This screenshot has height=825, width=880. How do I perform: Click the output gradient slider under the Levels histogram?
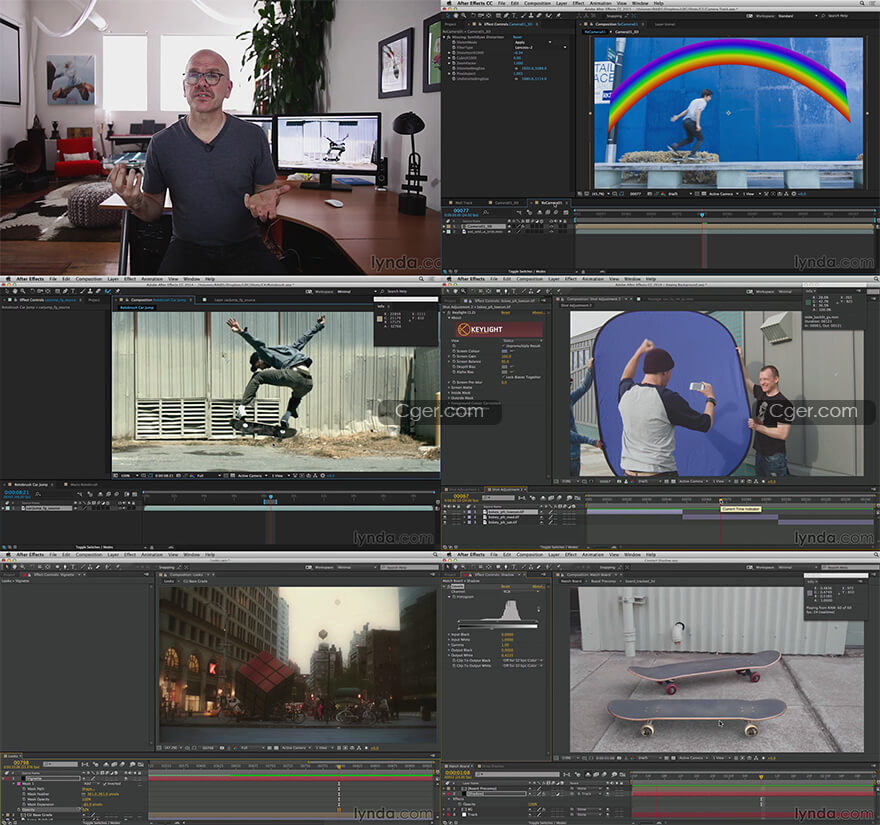coord(498,626)
